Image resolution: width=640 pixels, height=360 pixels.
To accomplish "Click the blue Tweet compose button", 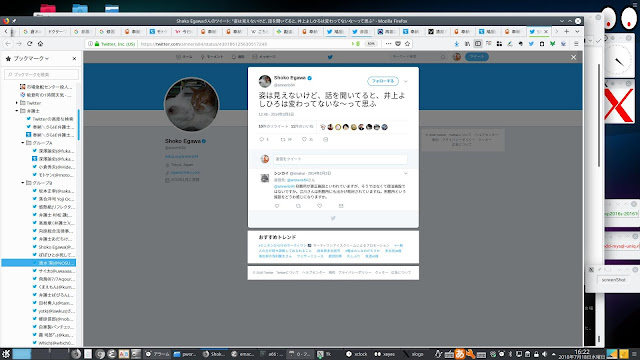I will 477,57.
